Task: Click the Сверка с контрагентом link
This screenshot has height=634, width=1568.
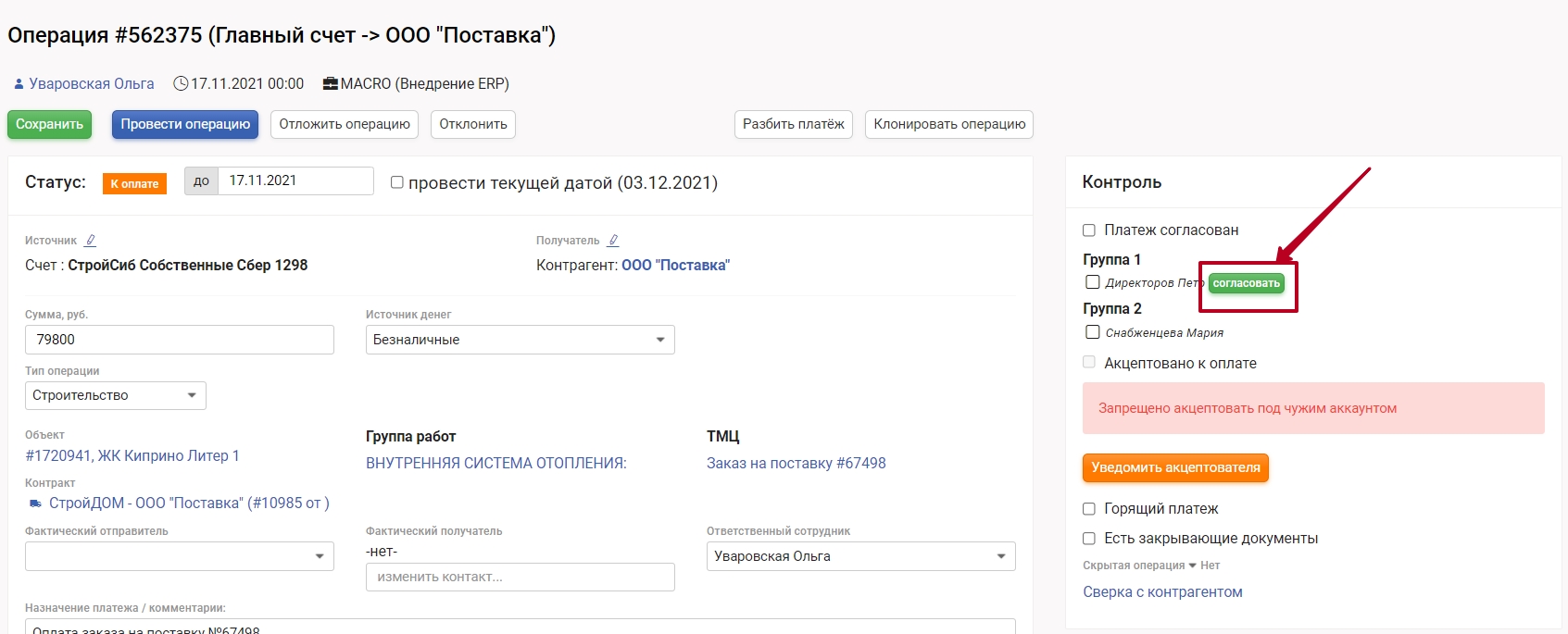Action: pos(1162,592)
